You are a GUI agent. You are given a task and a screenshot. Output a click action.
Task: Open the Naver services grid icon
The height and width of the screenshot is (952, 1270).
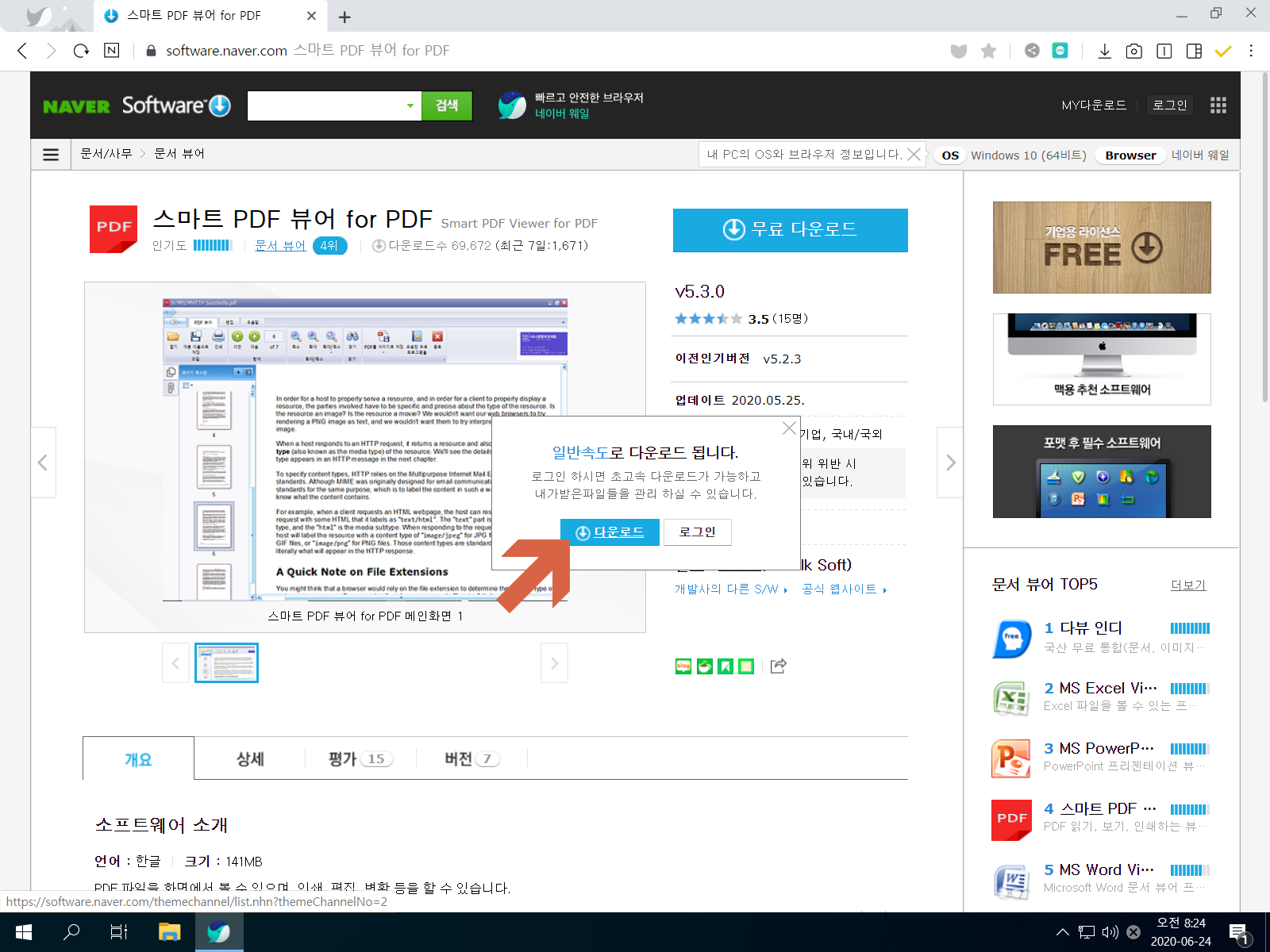click(1218, 106)
